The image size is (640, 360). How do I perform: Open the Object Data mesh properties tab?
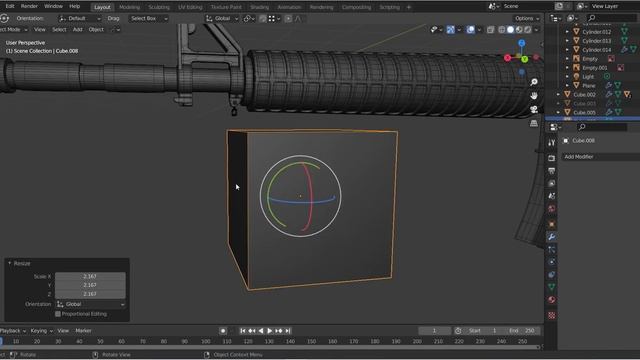[x=551, y=287]
